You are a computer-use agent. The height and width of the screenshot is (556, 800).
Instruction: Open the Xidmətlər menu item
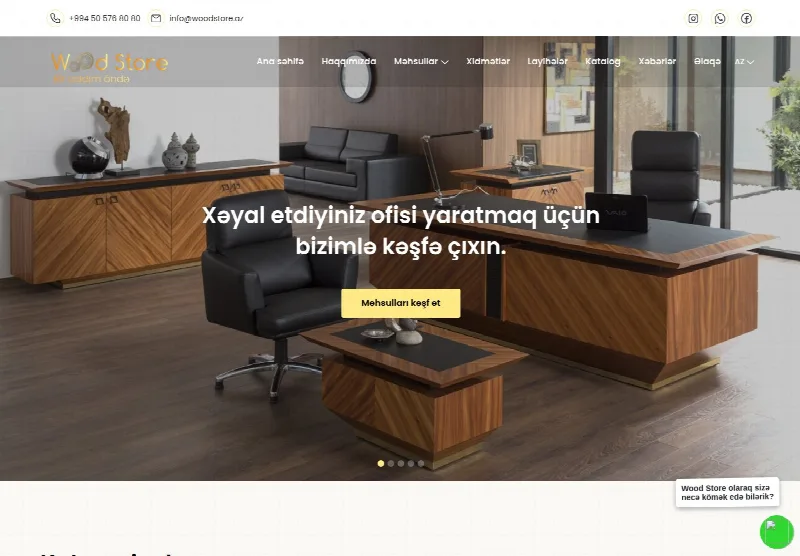coord(488,61)
